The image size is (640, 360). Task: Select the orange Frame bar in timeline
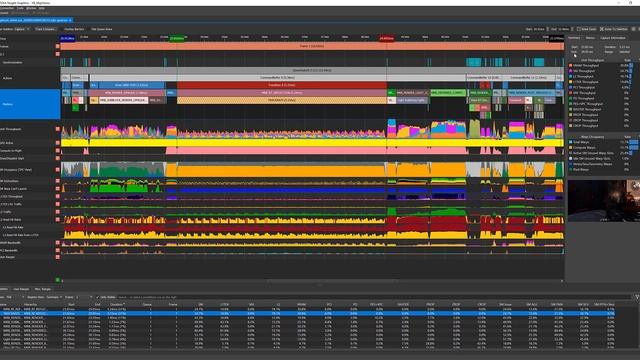312,46
